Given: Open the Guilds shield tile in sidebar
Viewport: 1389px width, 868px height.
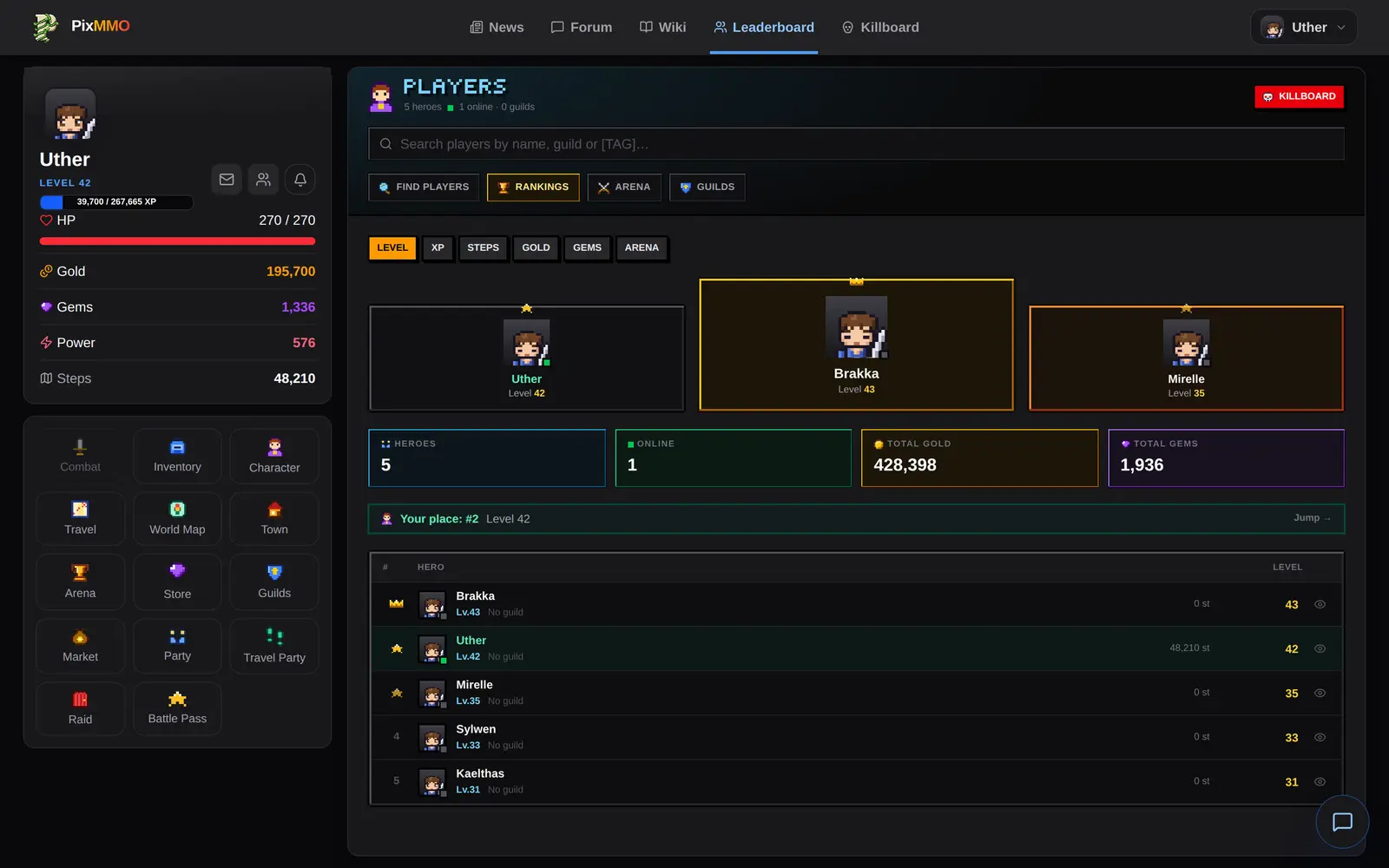Looking at the screenshot, I should point(274,582).
